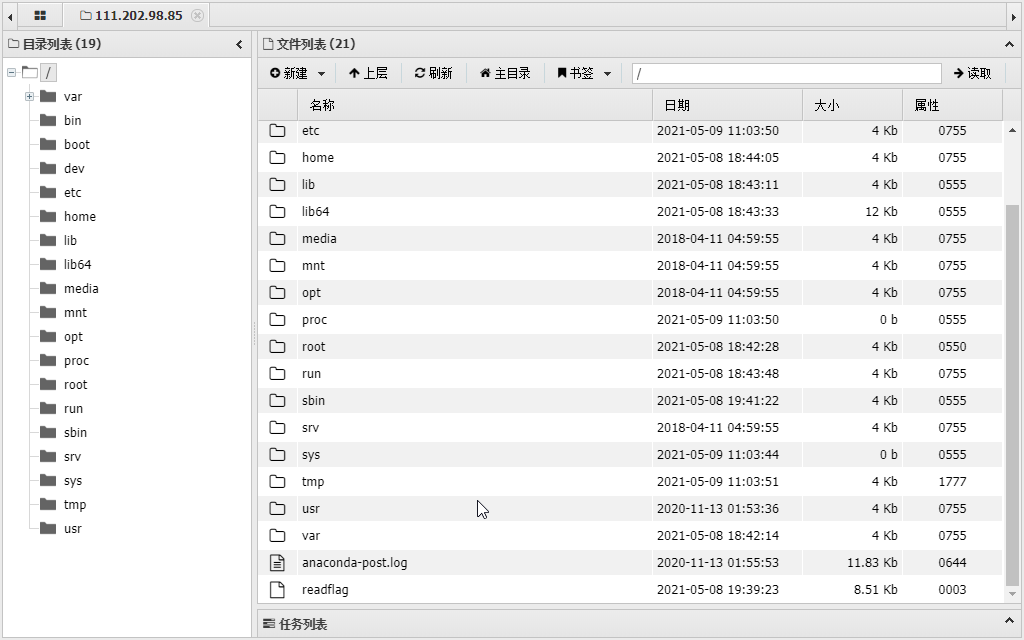1024x640 pixels.
Task: Click the left tab scroll arrow
Action: point(10,16)
